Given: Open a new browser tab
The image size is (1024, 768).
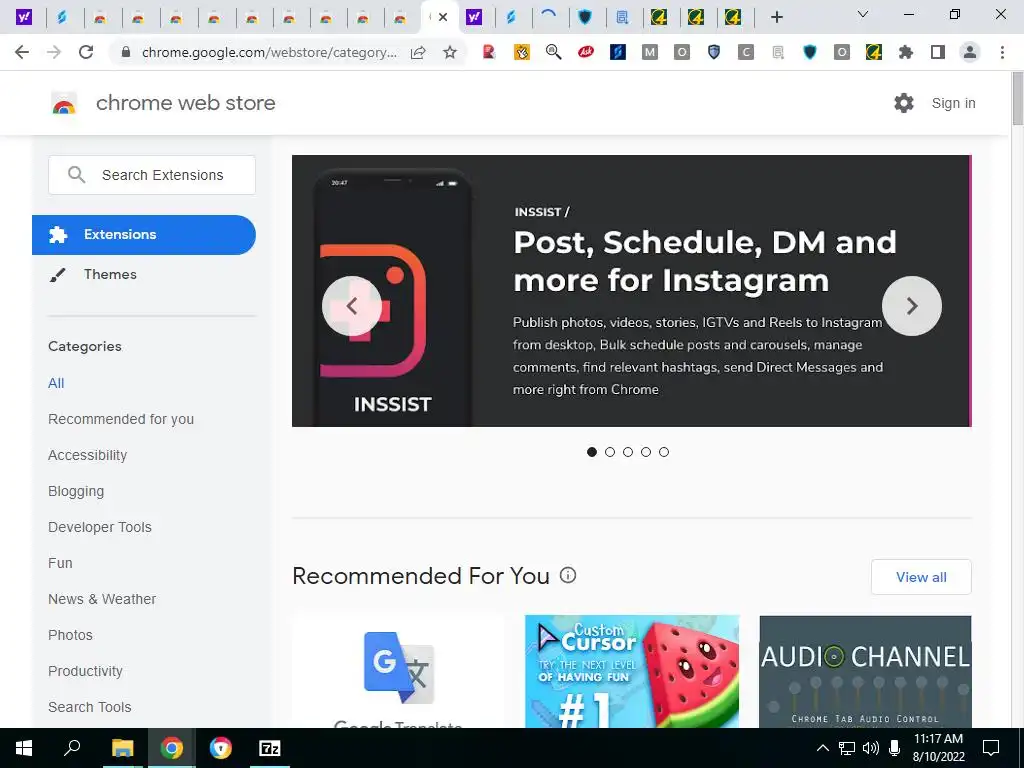Looking at the screenshot, I should click(776, 17).
